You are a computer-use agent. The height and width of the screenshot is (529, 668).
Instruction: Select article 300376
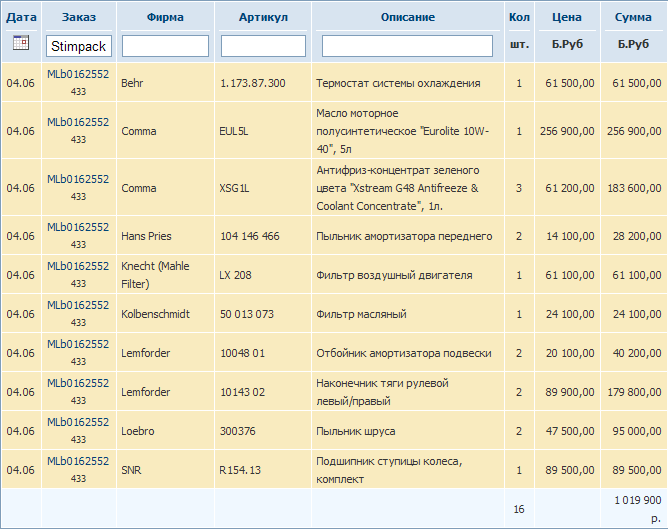238,431
